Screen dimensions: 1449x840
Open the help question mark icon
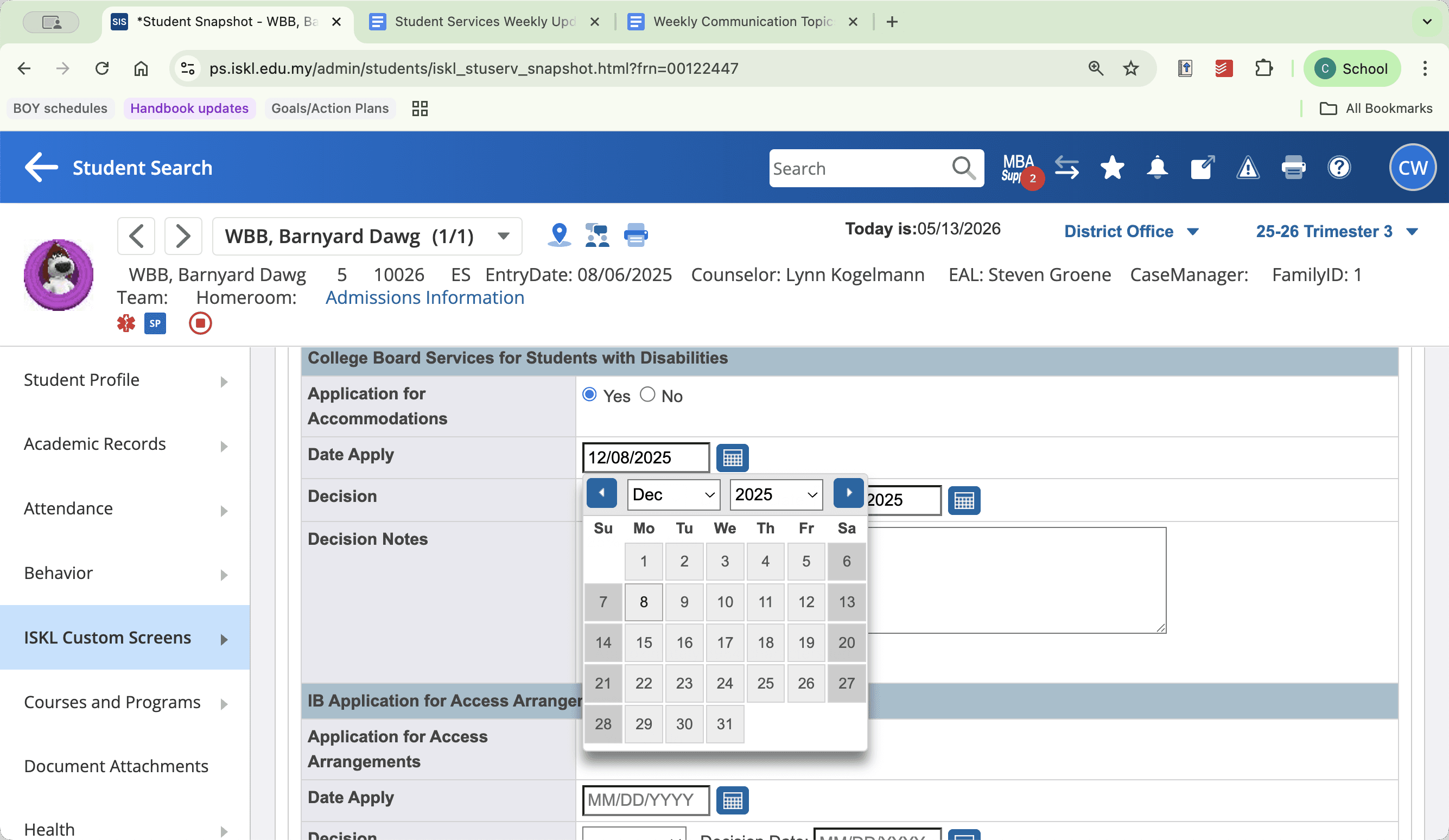point(1339,168)
